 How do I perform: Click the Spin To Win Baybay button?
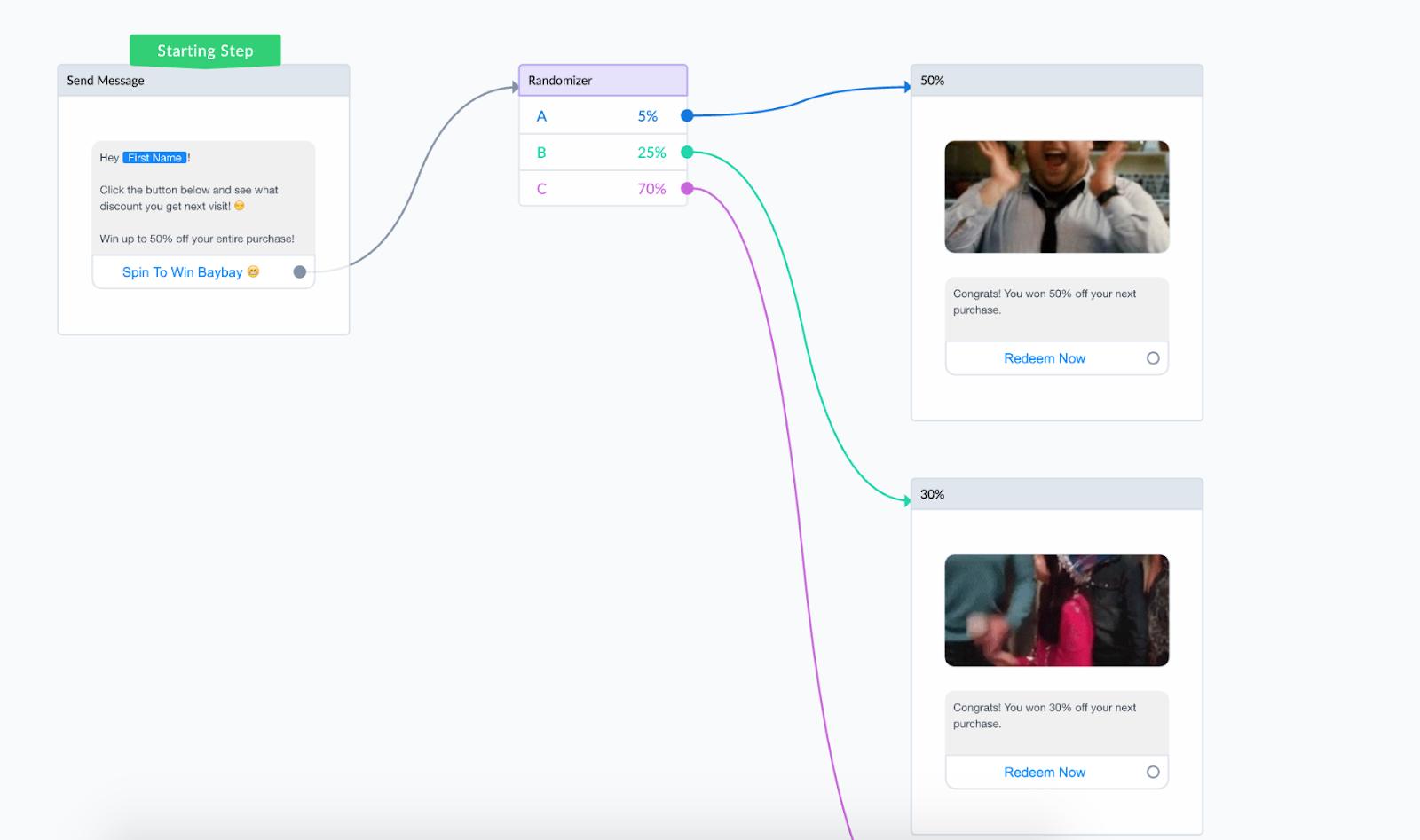[x=203, y=272]
